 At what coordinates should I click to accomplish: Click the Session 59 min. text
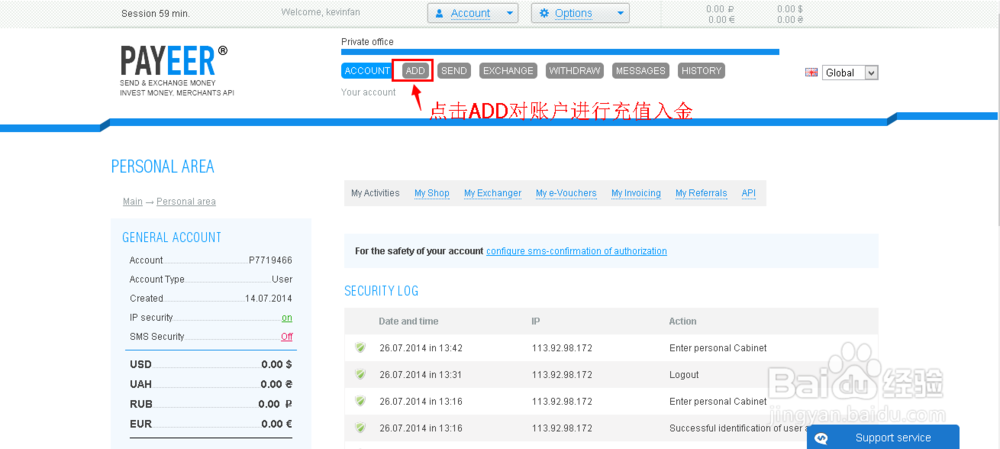pos(155,13)
